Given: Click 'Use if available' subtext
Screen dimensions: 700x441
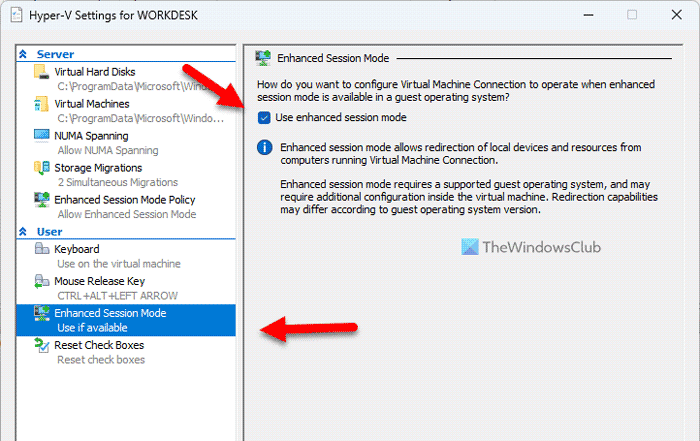Looking at the screenshot, I should click(92, 328).
